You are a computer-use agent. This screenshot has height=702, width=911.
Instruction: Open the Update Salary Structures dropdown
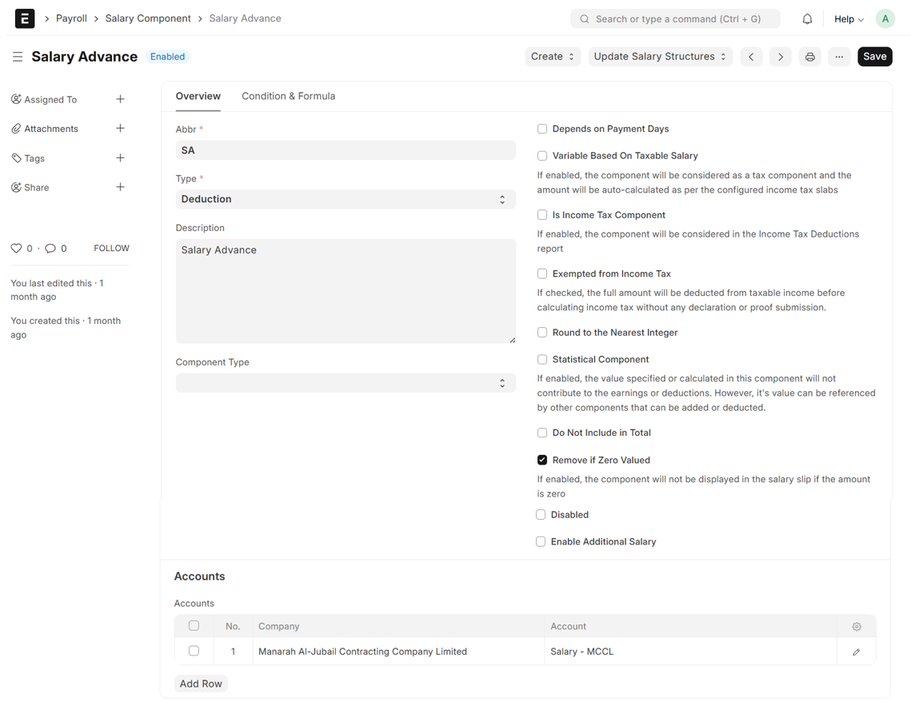[x=660, y=57]
